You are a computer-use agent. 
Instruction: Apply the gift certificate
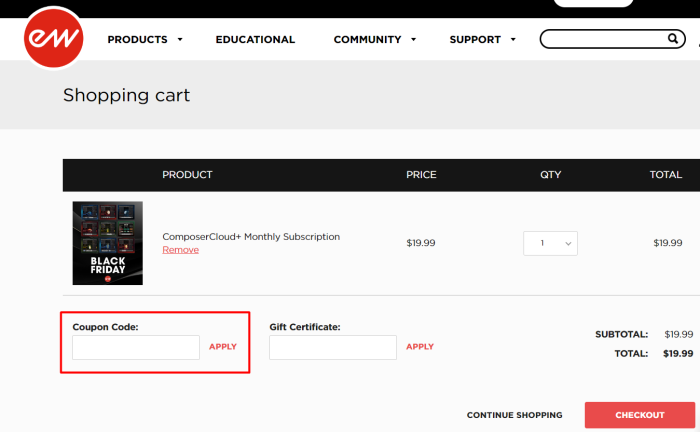tap(420, 347)
